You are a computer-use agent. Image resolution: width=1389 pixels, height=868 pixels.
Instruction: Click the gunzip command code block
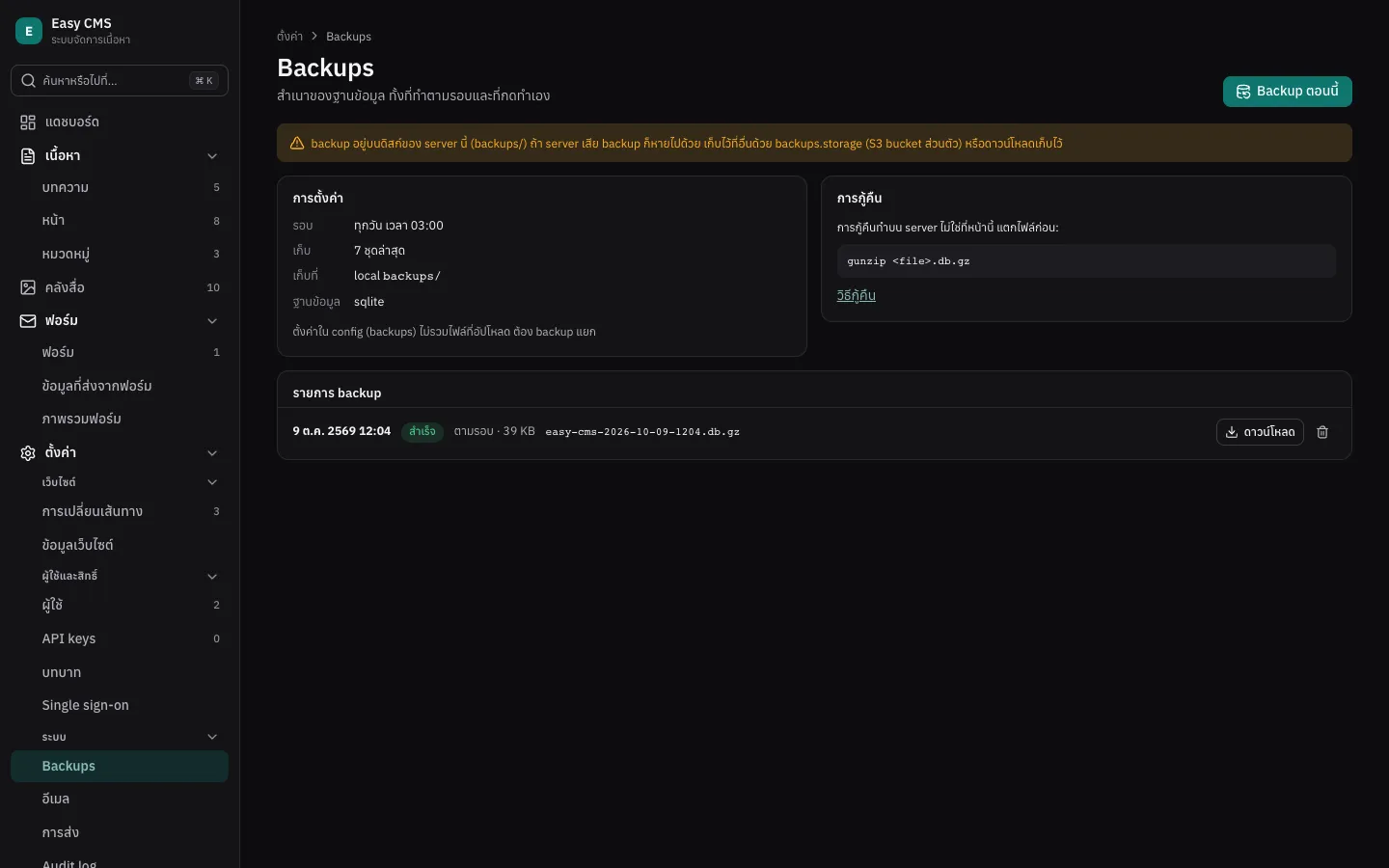1086,261
